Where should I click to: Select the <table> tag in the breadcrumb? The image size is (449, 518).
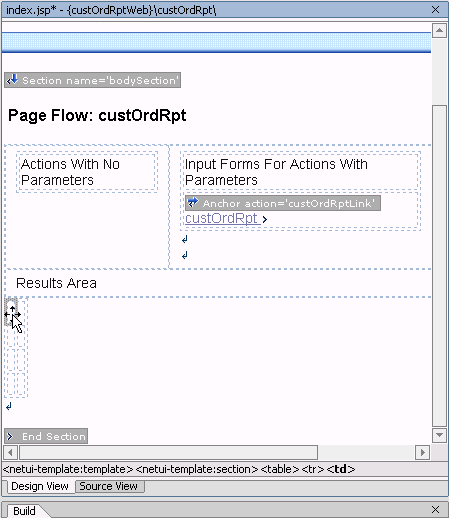tap(280, 469)
